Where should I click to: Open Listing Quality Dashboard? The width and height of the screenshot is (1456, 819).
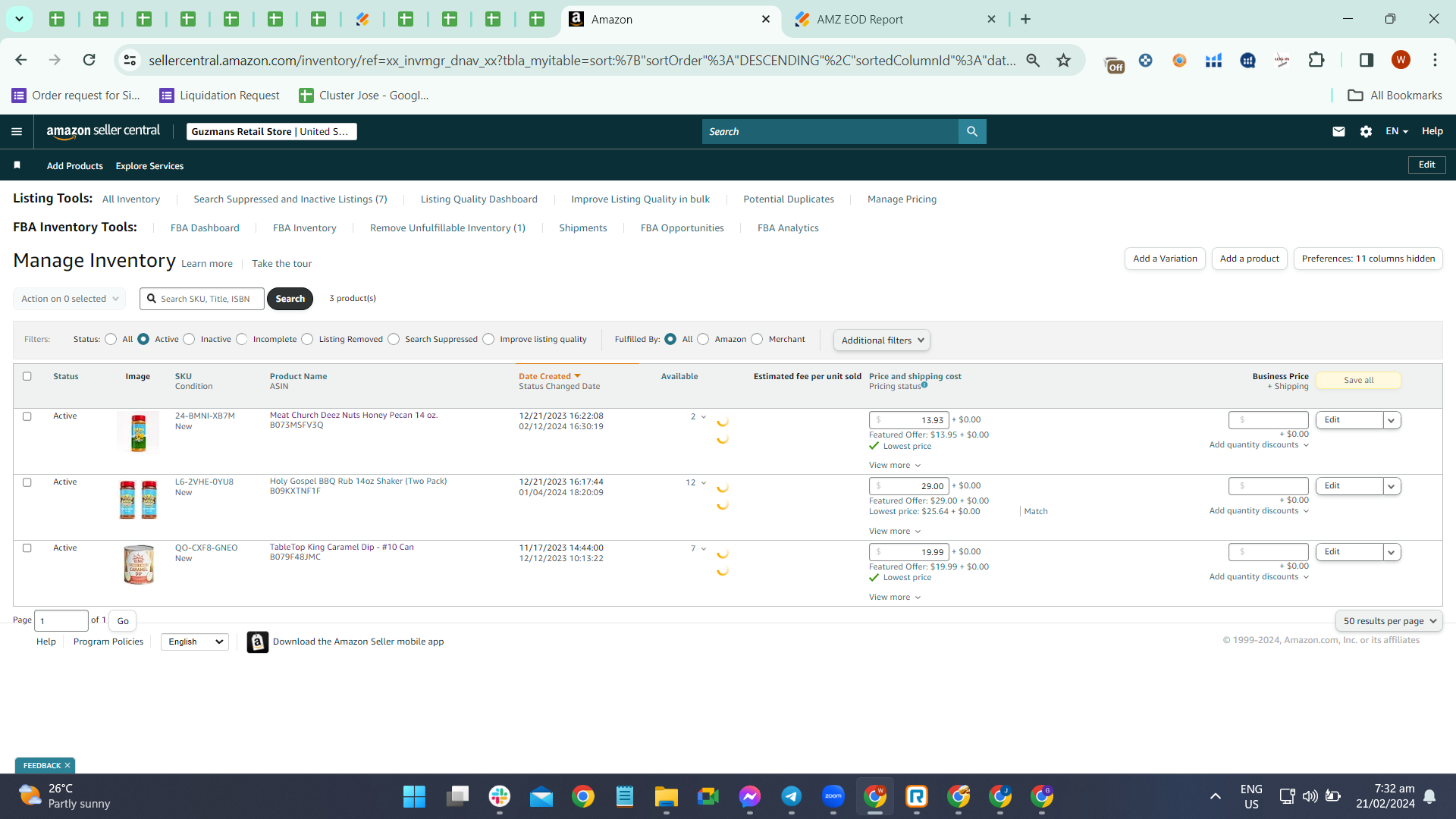tap(479, 199)
